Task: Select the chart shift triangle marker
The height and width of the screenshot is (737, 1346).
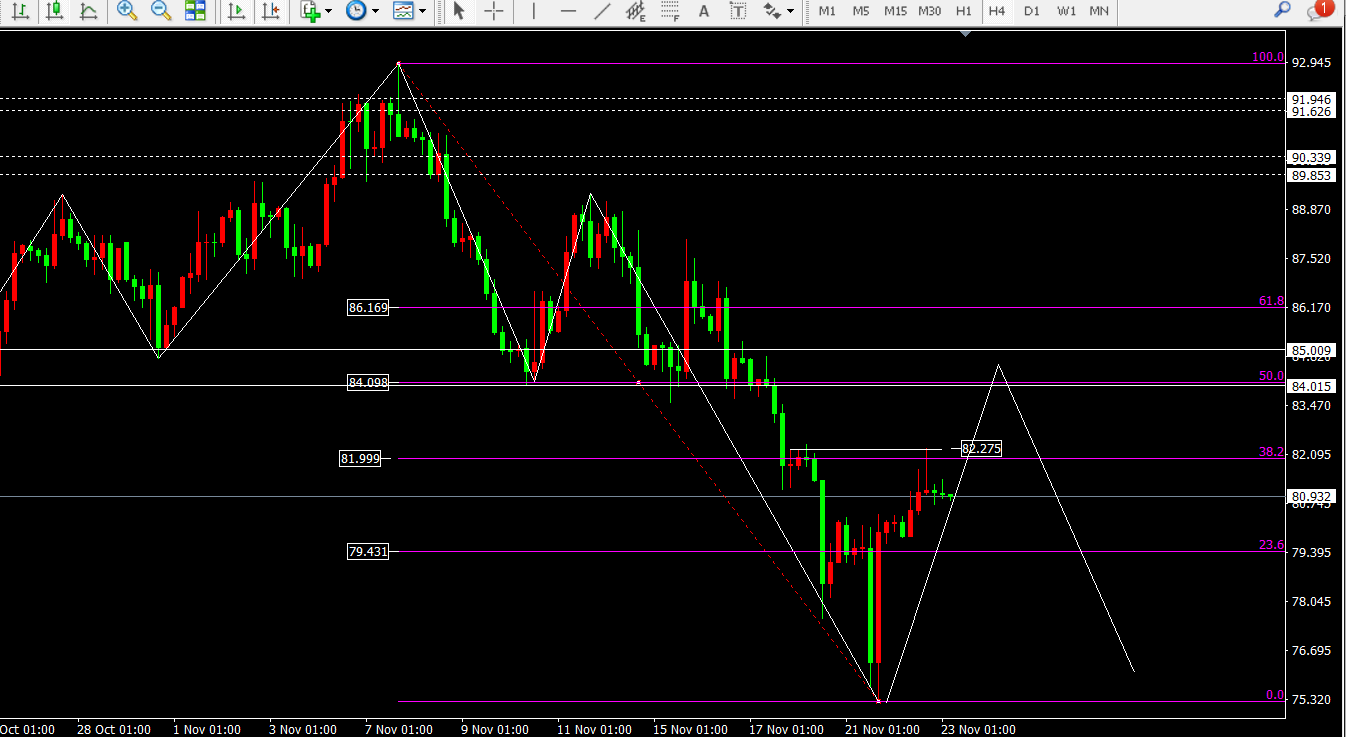Action: [965, 34]
